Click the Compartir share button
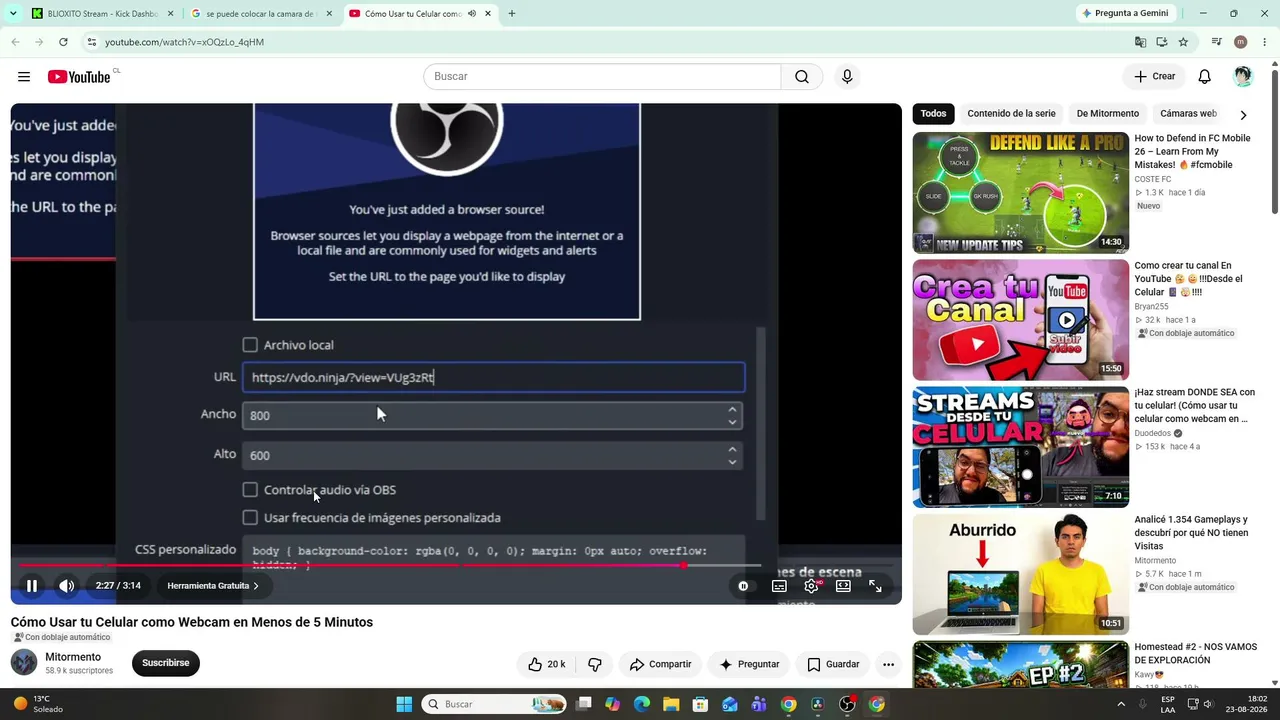 click(x=660, y=664)
